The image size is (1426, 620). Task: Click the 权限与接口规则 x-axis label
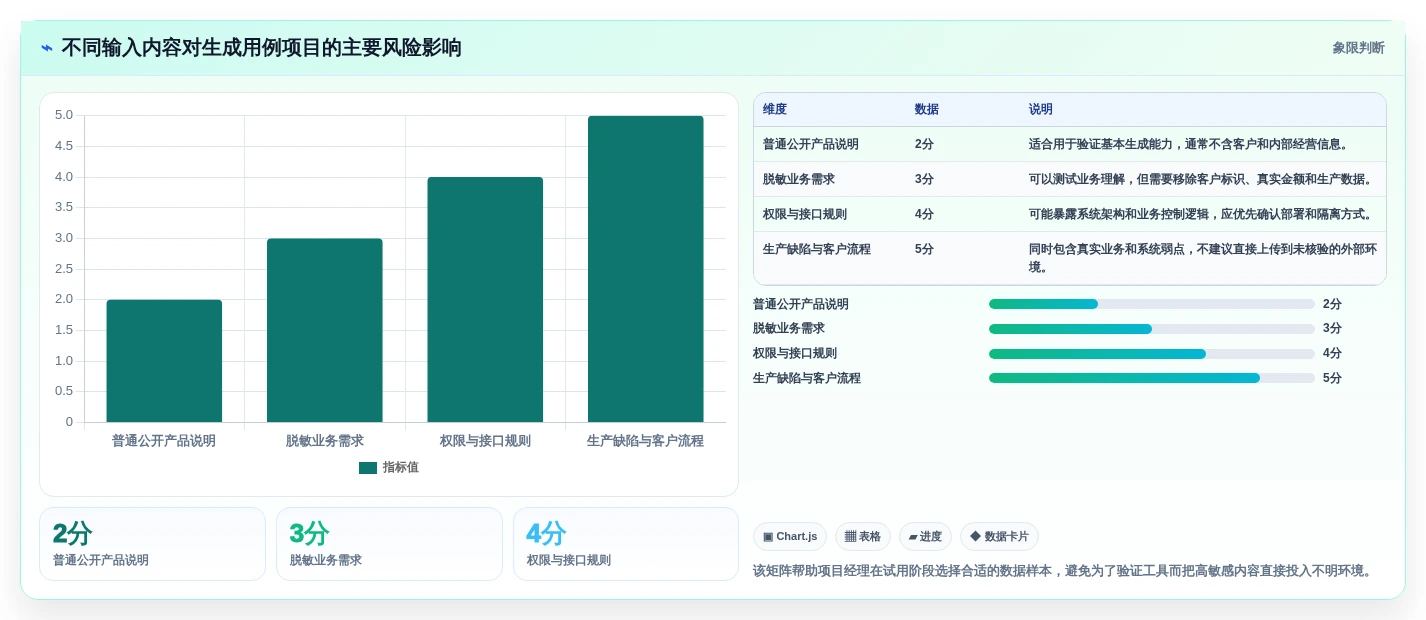coord(485,441)
